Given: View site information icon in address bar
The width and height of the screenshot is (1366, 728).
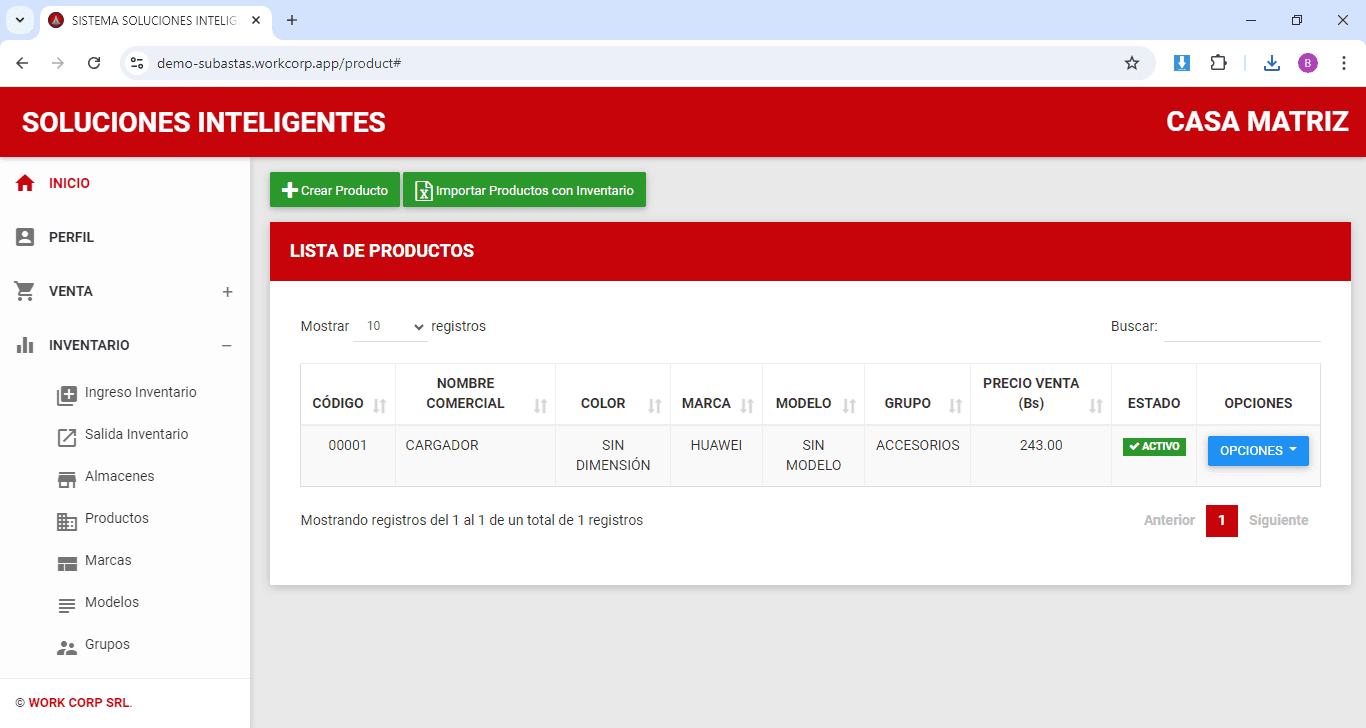Looking at the screenshot, I should (137, 63).
